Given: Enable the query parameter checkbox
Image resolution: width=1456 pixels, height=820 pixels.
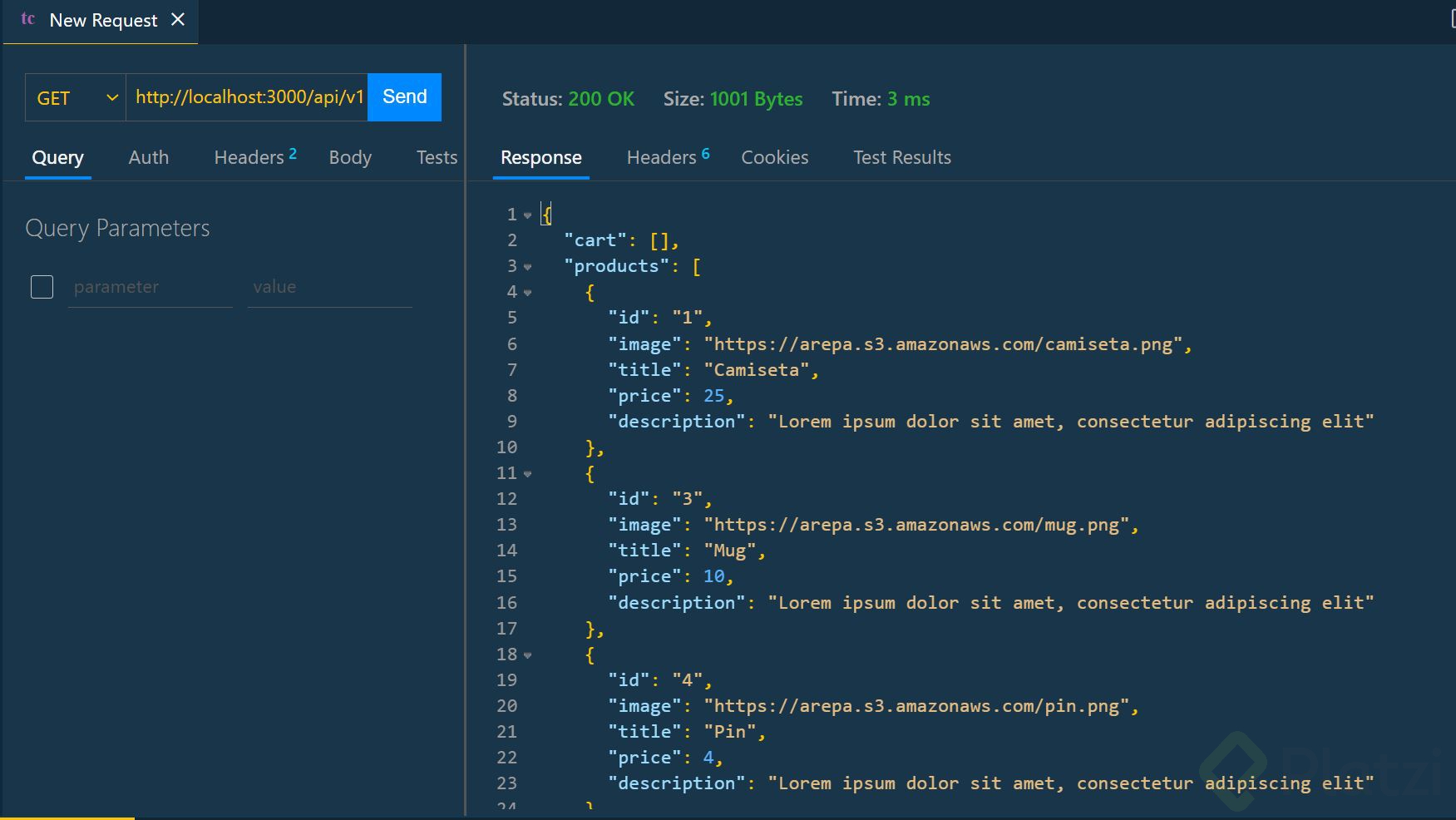Looking at the screenshot, I should point(42,287).
